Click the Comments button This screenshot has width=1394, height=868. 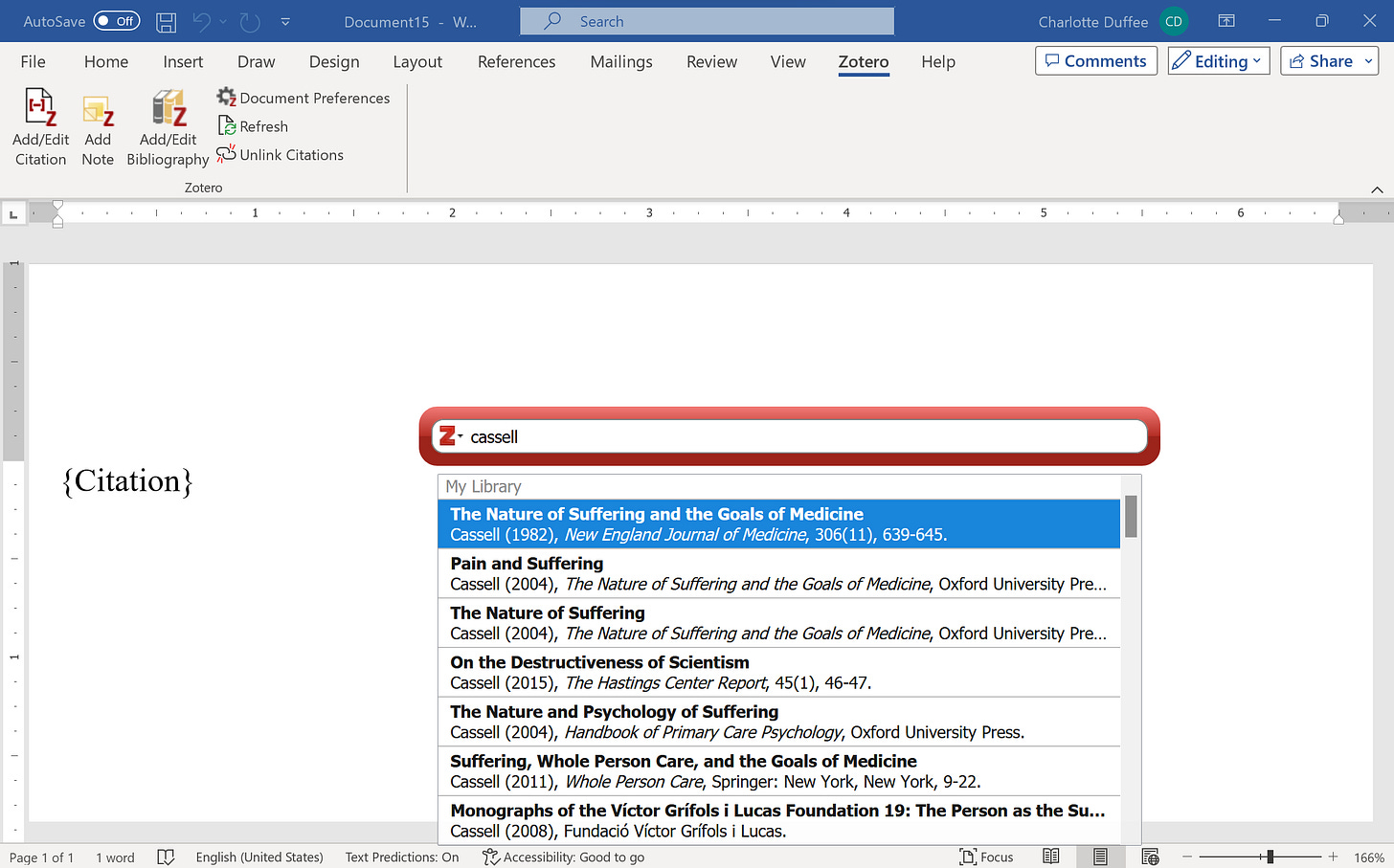coord(1096,61)
